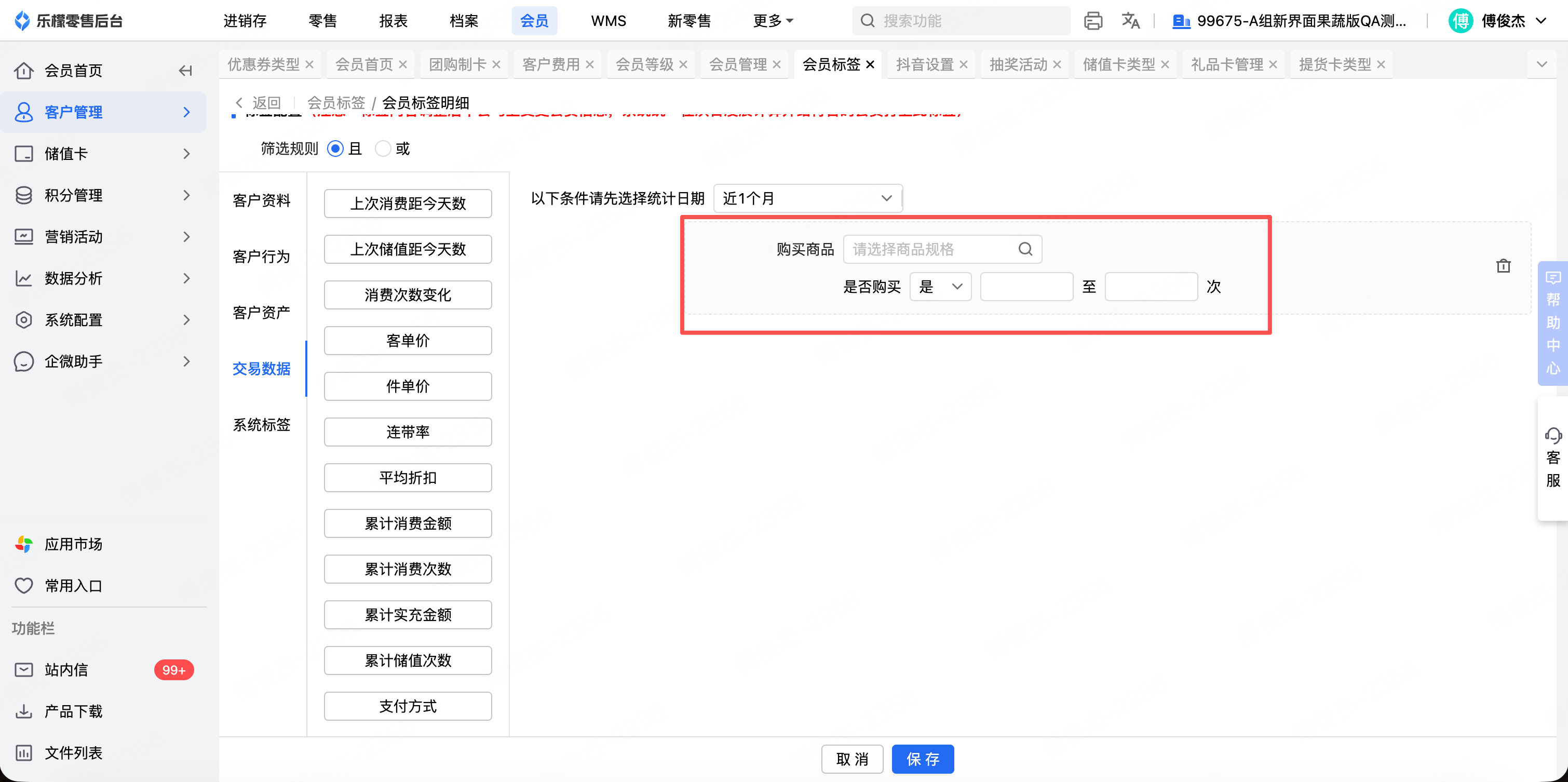Select the 且 filter rule radio
Screen dimensions: 1568x782
335,149
